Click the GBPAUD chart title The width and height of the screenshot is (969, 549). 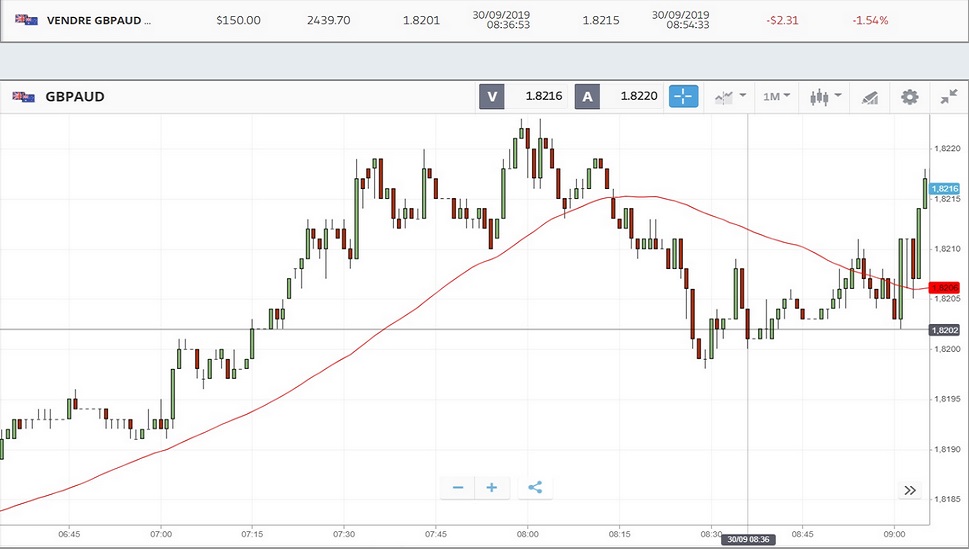point(75,96)
